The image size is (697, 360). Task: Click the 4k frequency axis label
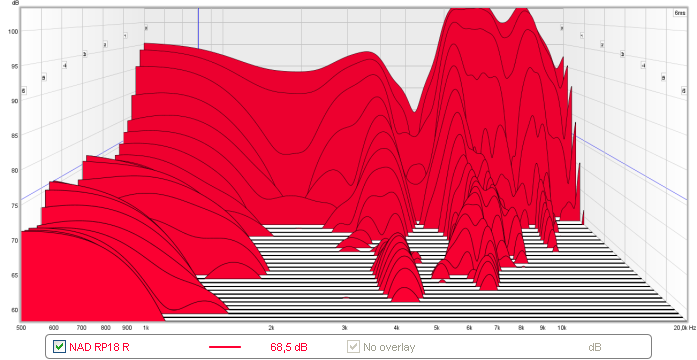[397, 328]
